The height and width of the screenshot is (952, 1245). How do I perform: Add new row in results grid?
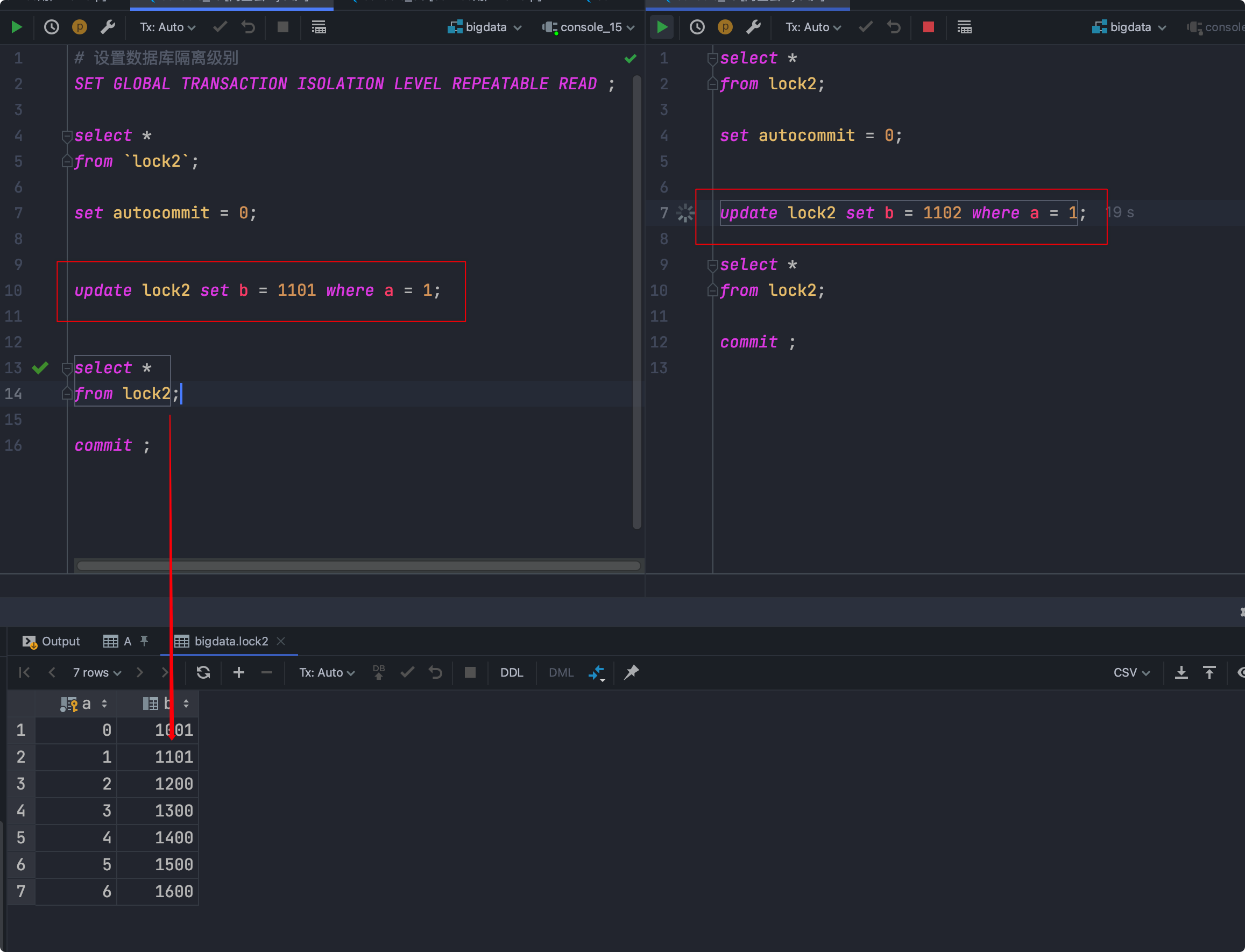pos(239,672)
